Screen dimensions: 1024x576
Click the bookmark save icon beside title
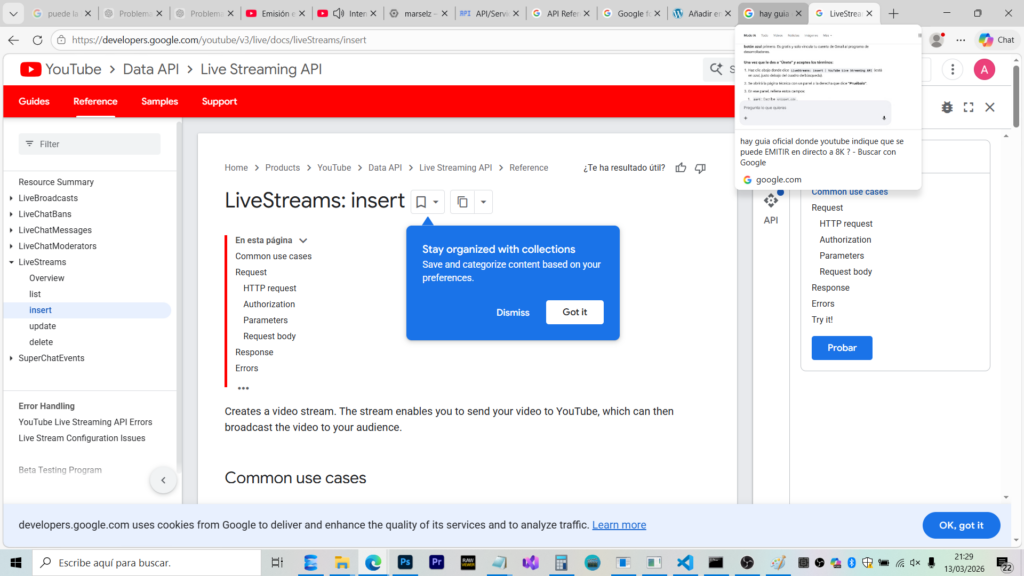[421, 202]
